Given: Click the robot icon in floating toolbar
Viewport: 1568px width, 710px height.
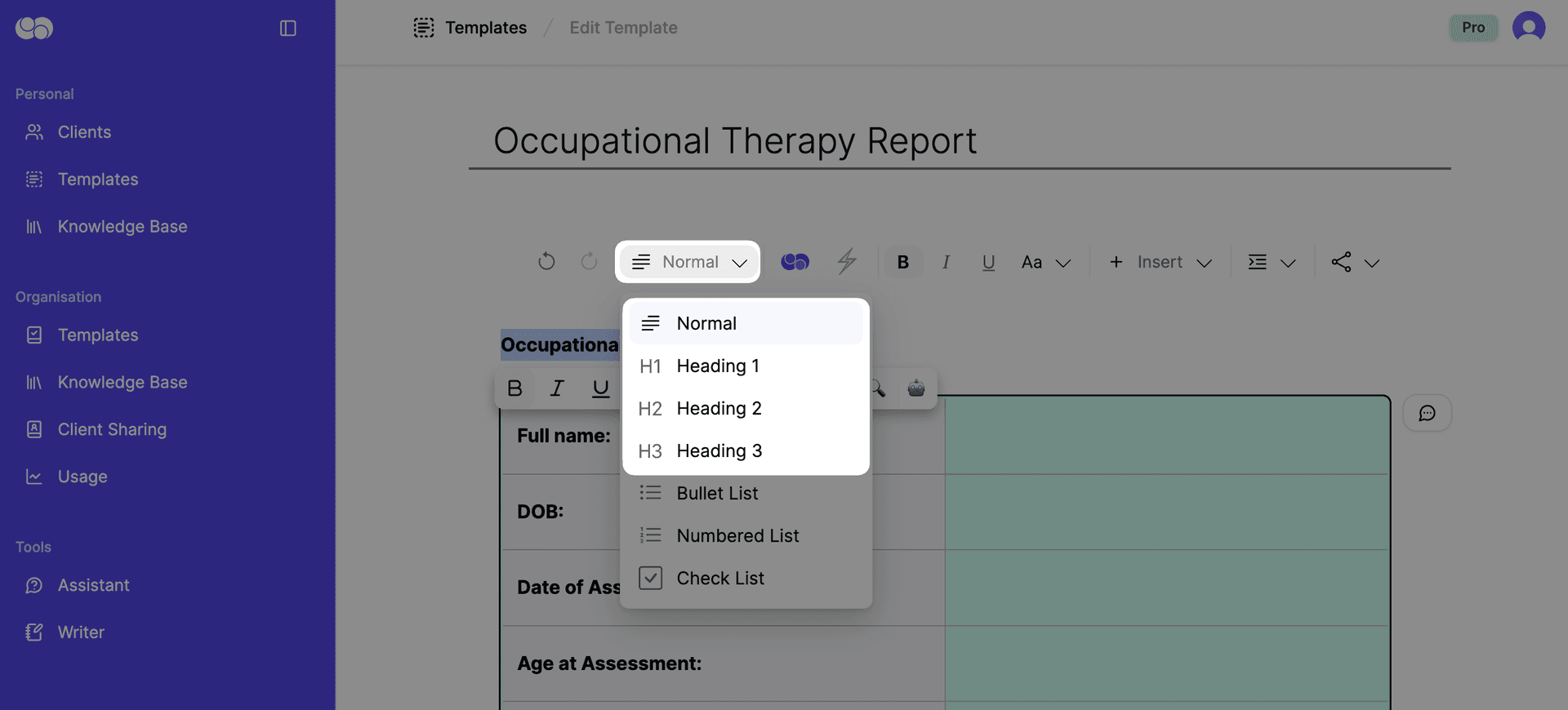Looking at the screenshot, I should tap(916, 388).
